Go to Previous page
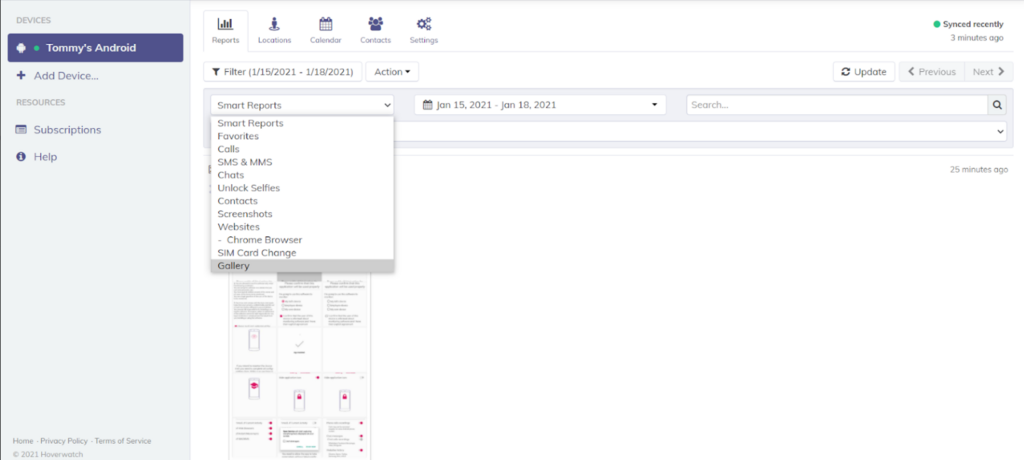 [932, 72]
